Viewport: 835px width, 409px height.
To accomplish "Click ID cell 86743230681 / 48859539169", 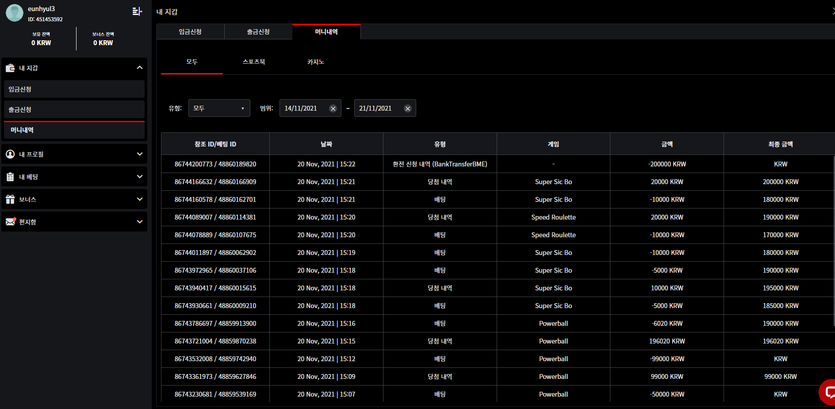I will point(215,394).
